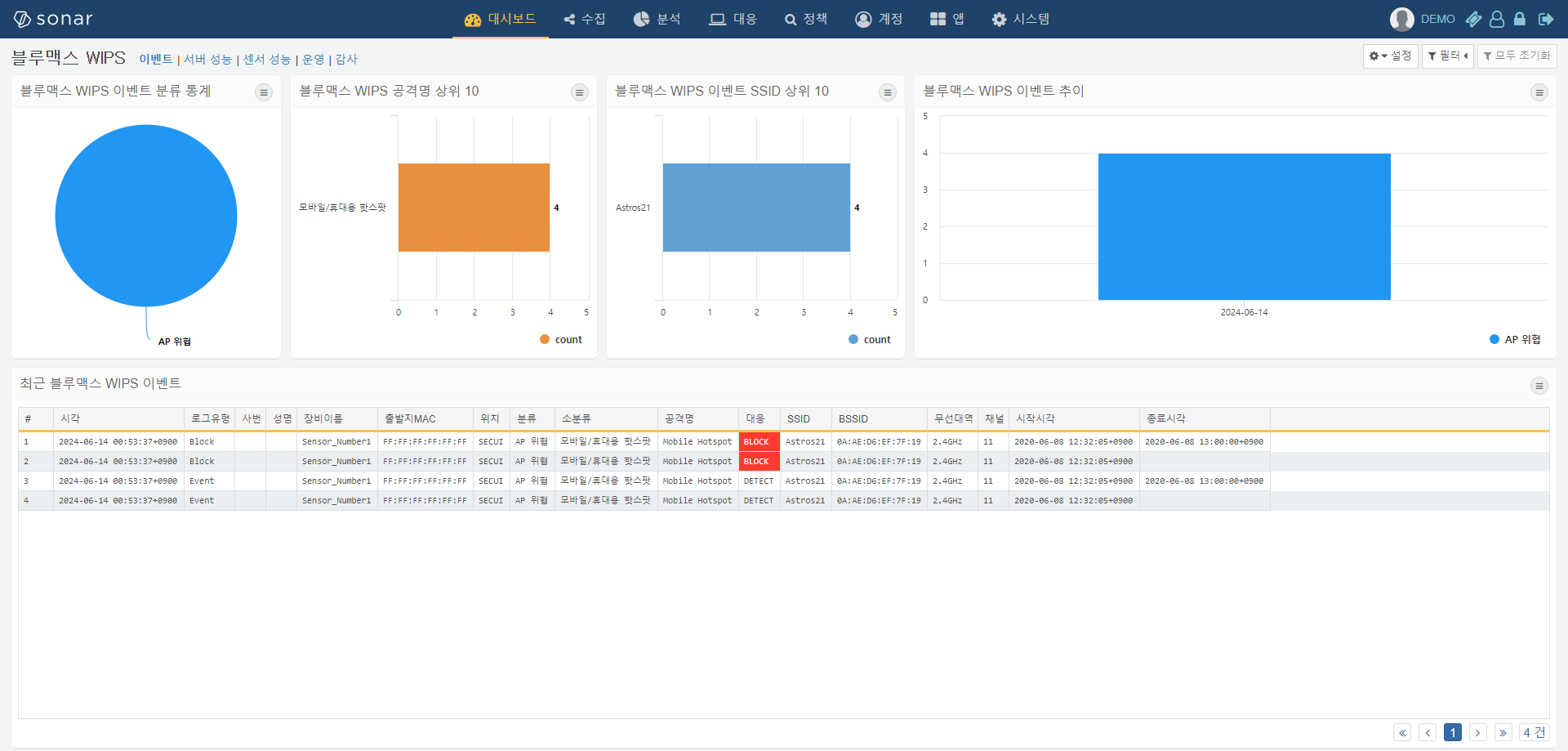The image size is (1568, 751).
Task: Switch to the 센서 성능 tab
Action: [267, 59]
